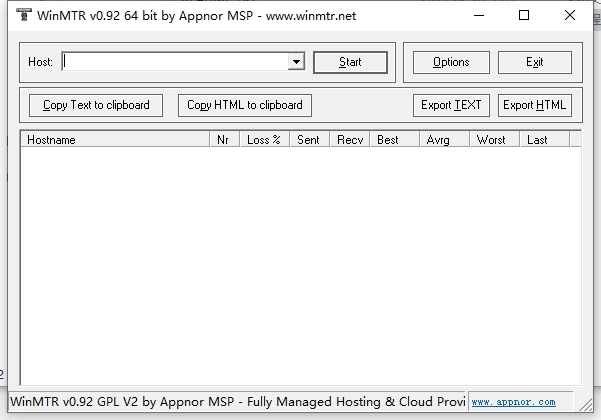The image size is (601, 420).
Task: Click into the Host input field
Action: 175,62
